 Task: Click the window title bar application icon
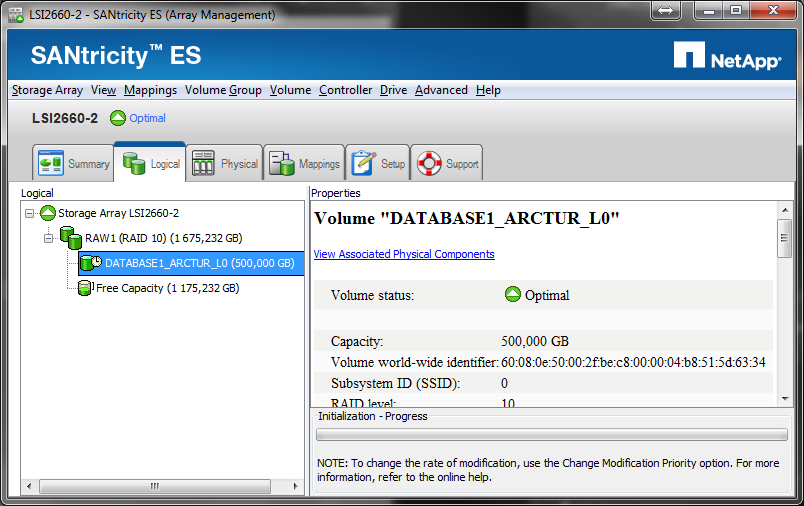tap(16, 15)
